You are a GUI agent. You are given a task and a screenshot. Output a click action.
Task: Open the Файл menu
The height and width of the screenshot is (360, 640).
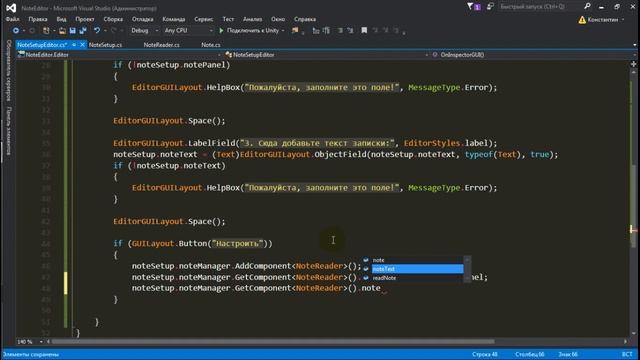click(12, 19)
